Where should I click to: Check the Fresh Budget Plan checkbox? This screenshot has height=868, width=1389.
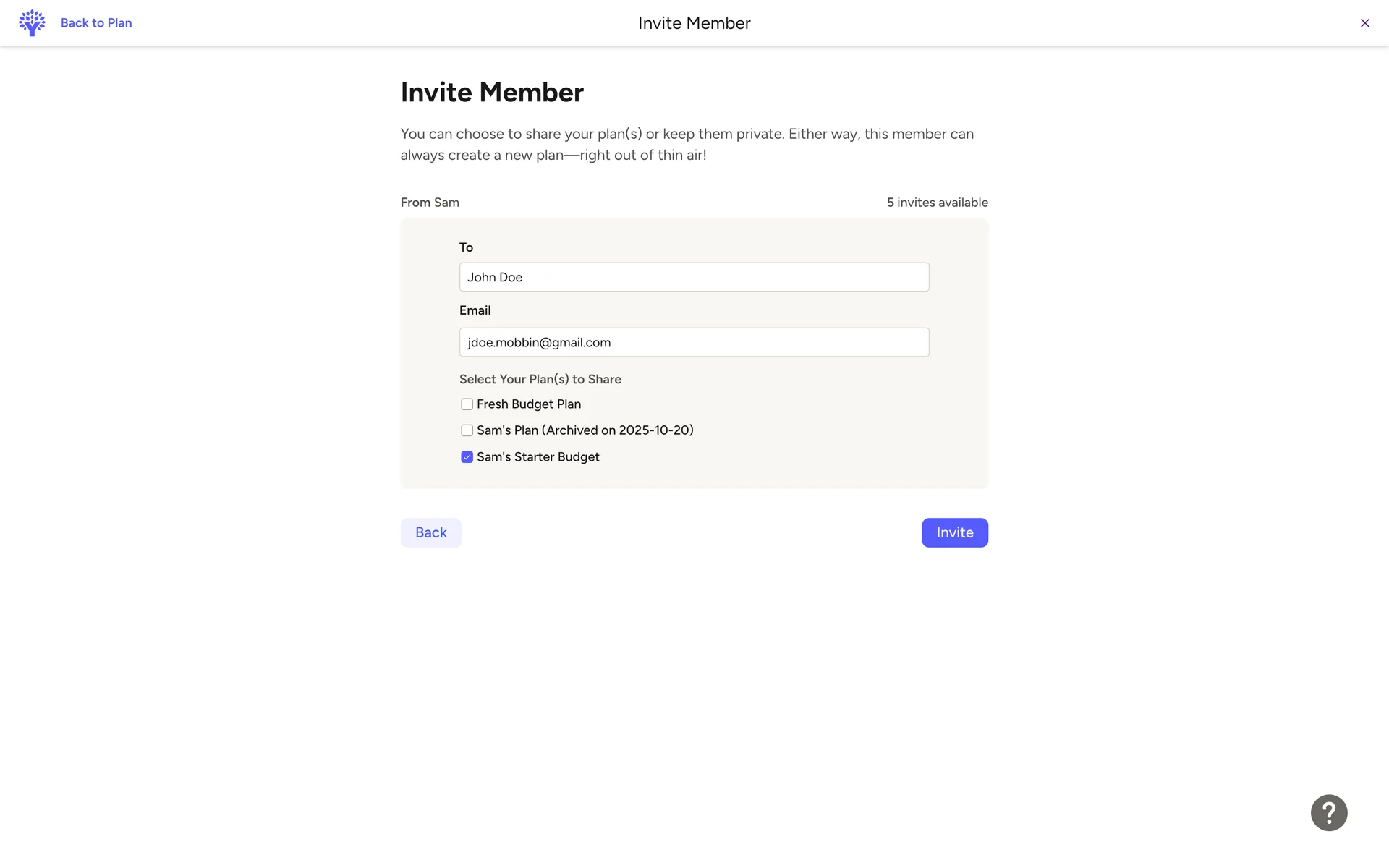[x=467, y=404]
